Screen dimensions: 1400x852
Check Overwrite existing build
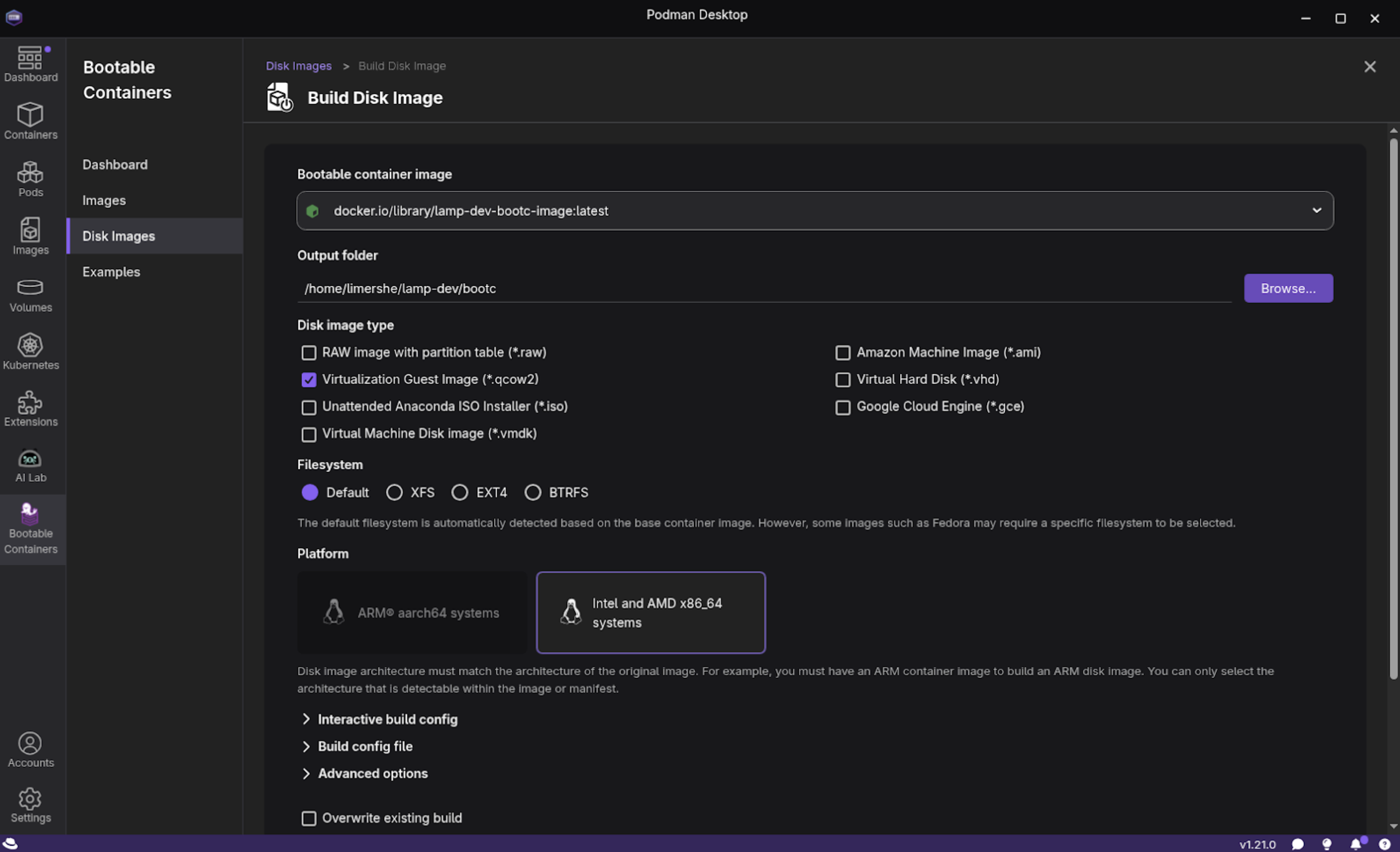[308, 818]
